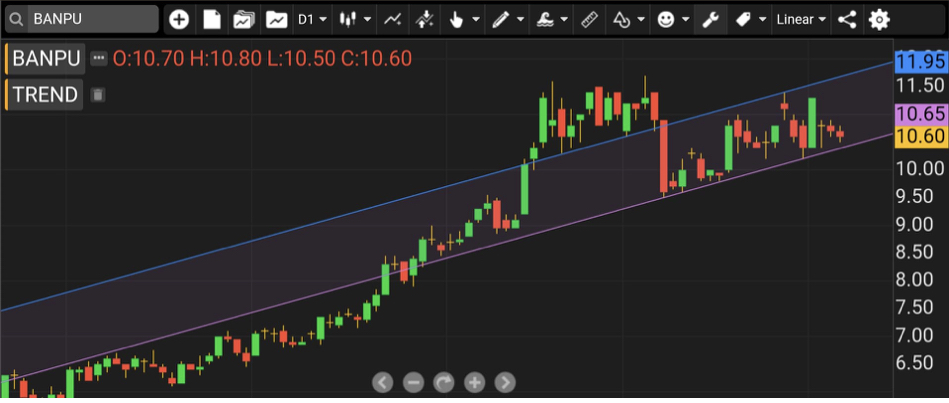This screenshot has height=403, width=949.
Task: Expand the cursor tool dropdown arrow
Action: click(x=476, y=19)
